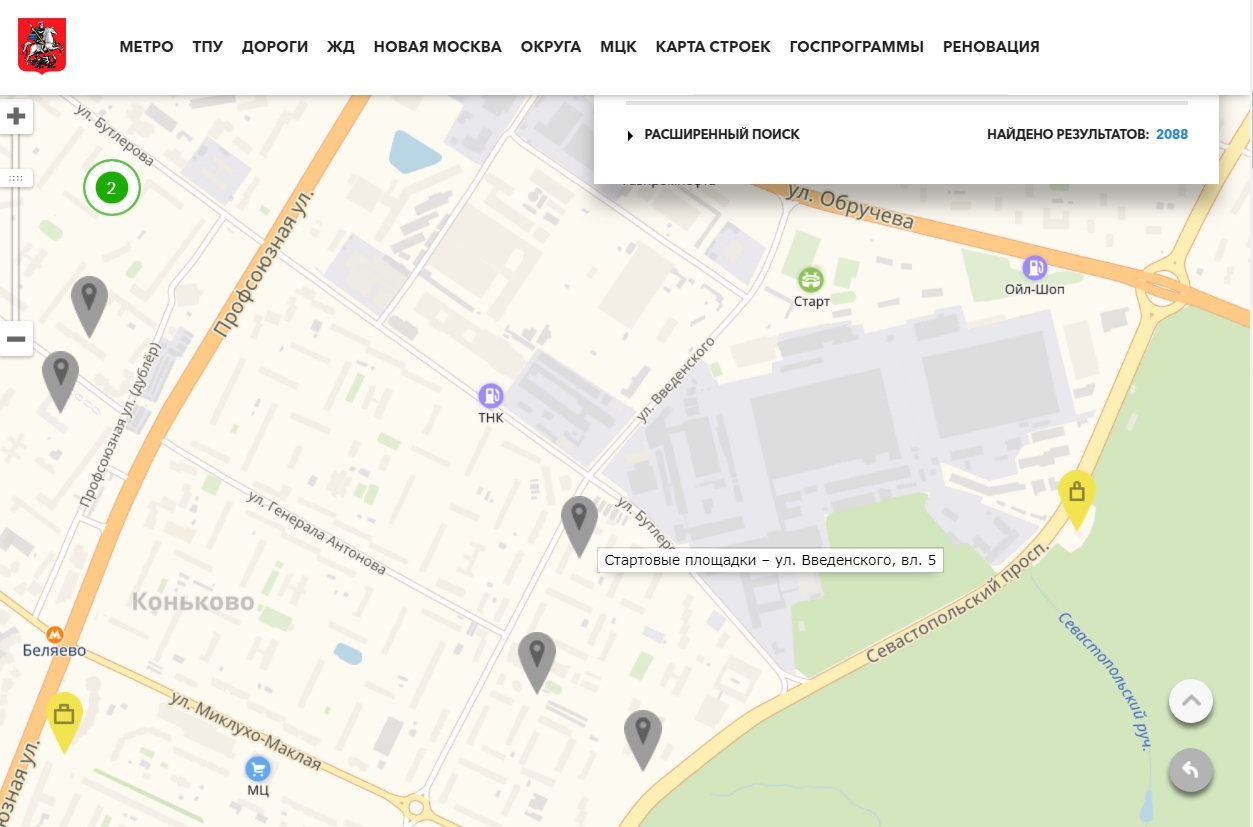The width and height of the screenshot is (1253, 827).
Task: Expand РАСШИРЕННЫЙ ПОИСК section
Action: point(714,134)
